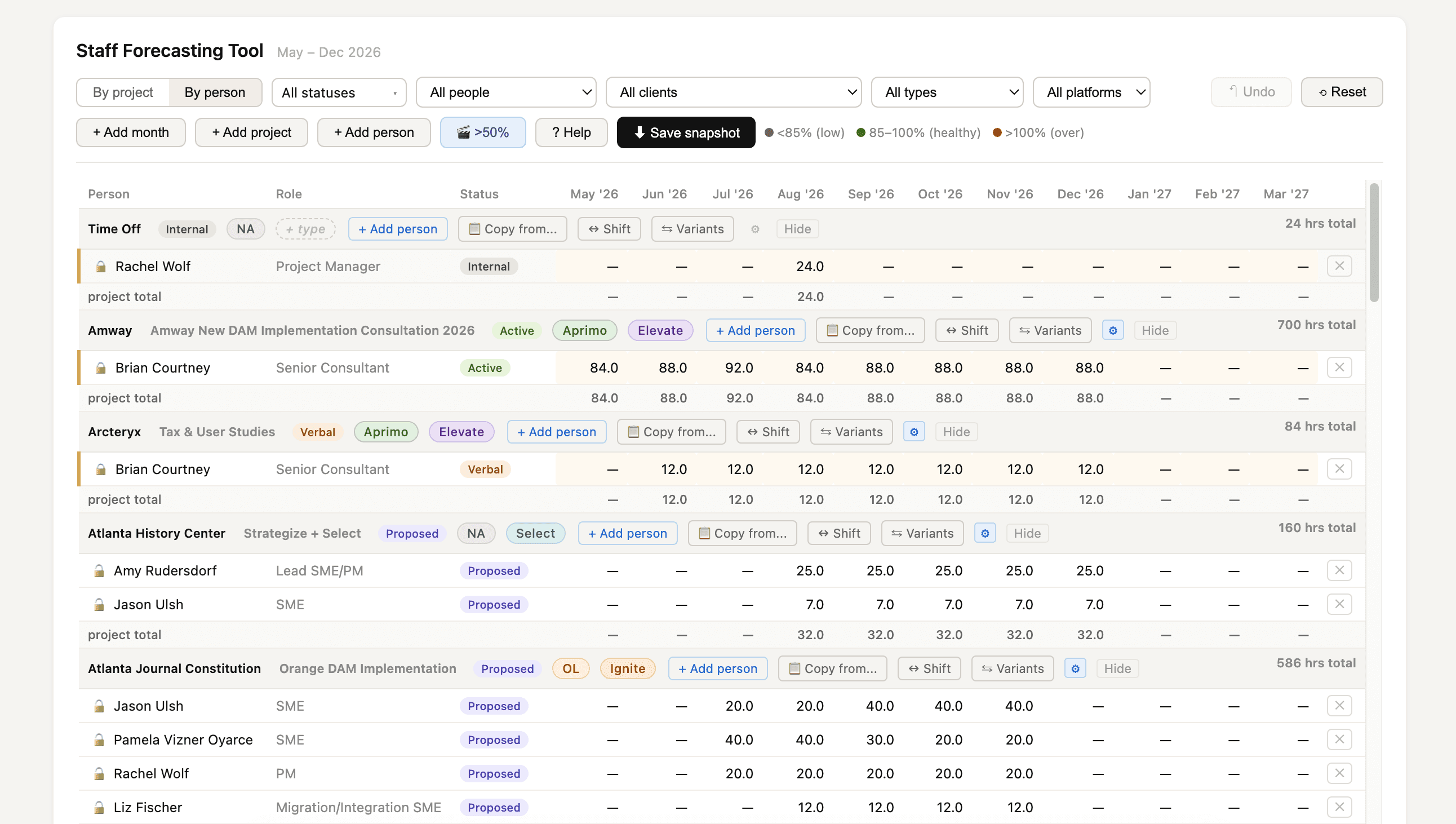Open the All statuses dropdown
Image resolution: width=1456 pixels, height=824 pixels.
[339, 92]
